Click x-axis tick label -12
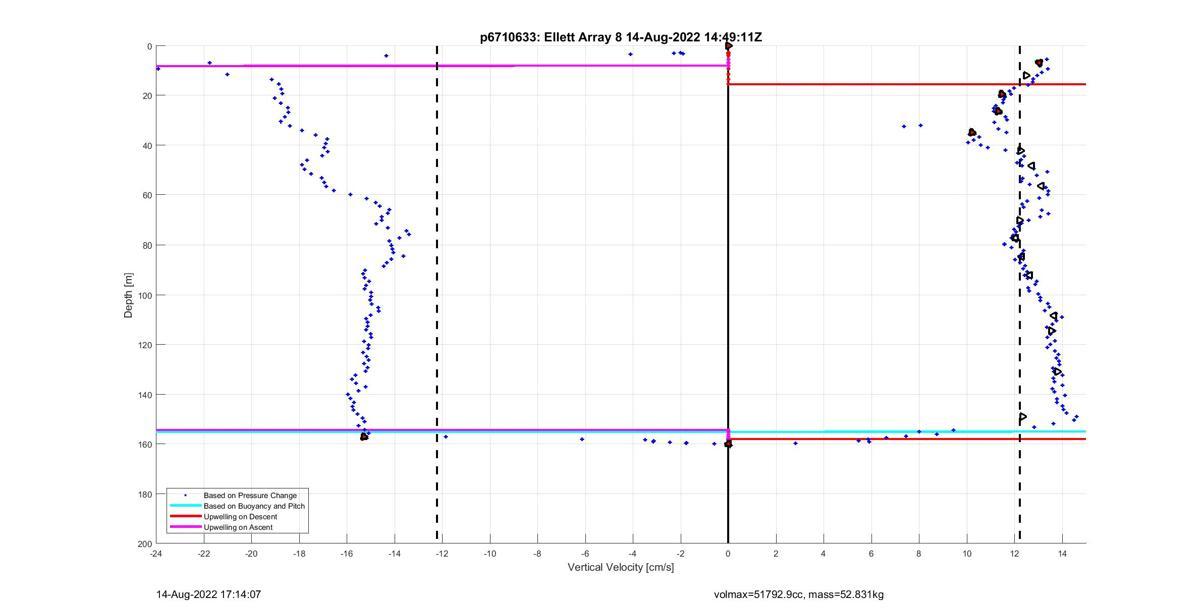1200x611 pixels. click(442, 553)
